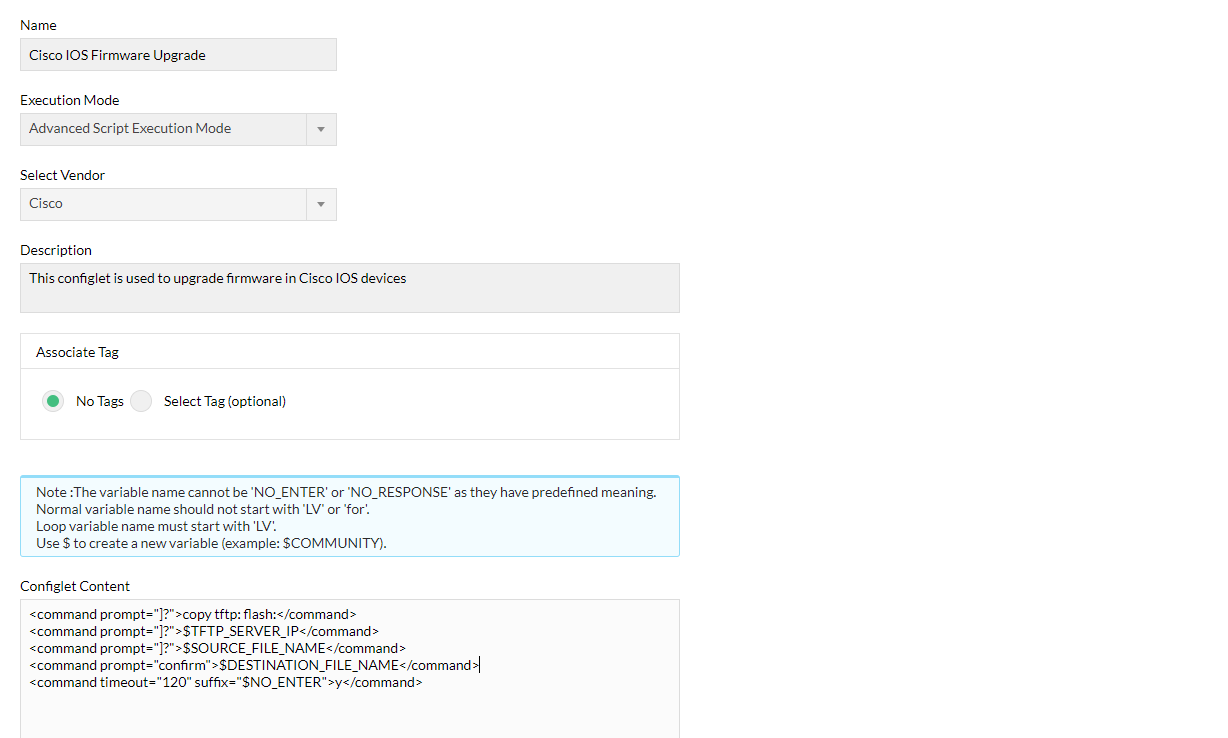Open the Select Vendor combo box showing Cisco
The image size is (1228, 738).
tap(178, 204)
